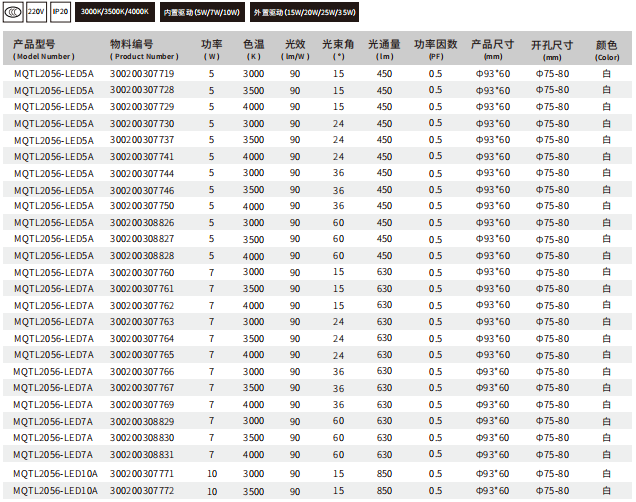Select product number 300200307769
Viewport: 636px width, 502px height.
[142, 405]
